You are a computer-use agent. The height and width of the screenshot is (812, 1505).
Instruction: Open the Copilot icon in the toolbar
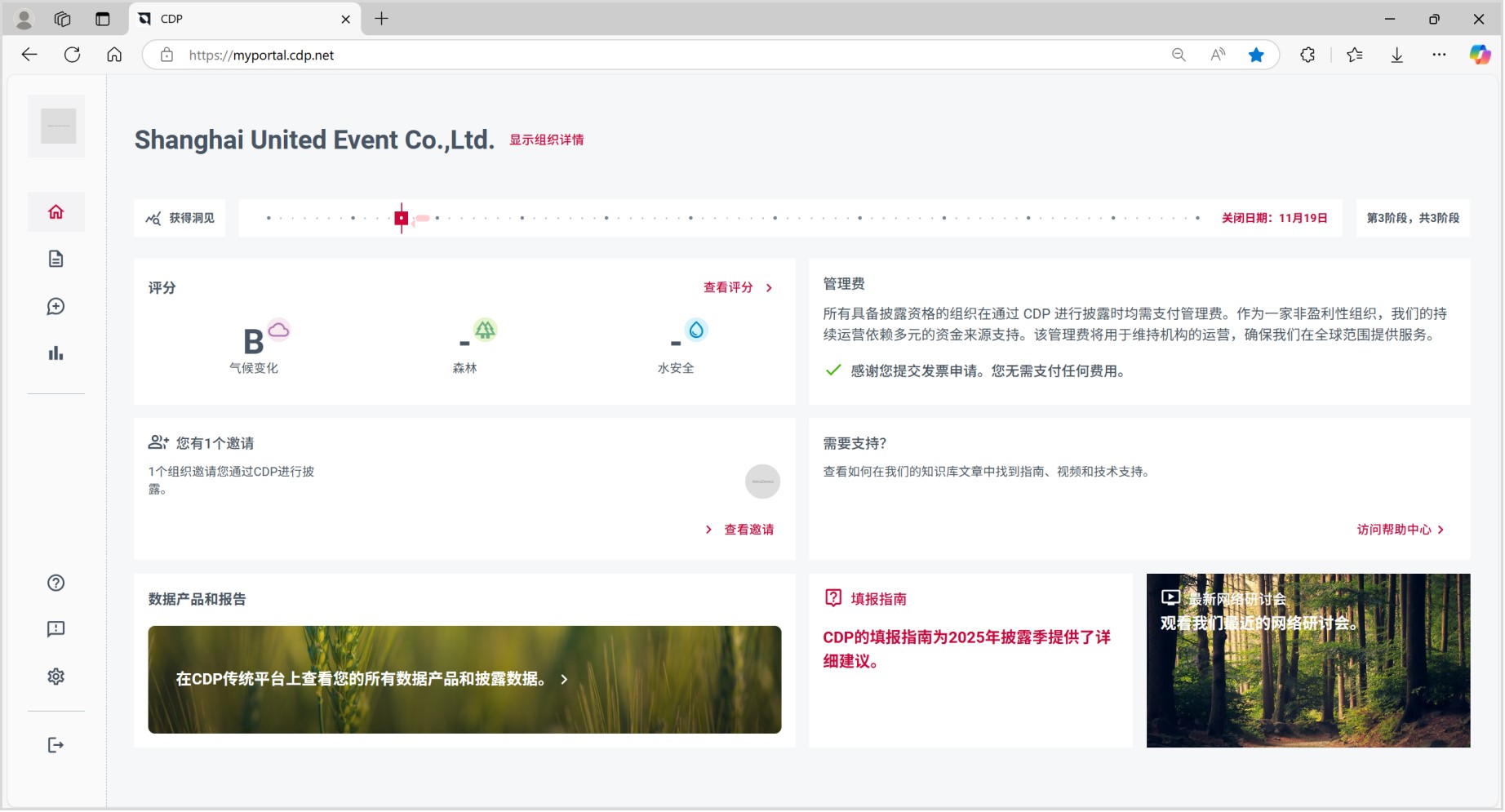(1480, 55)
